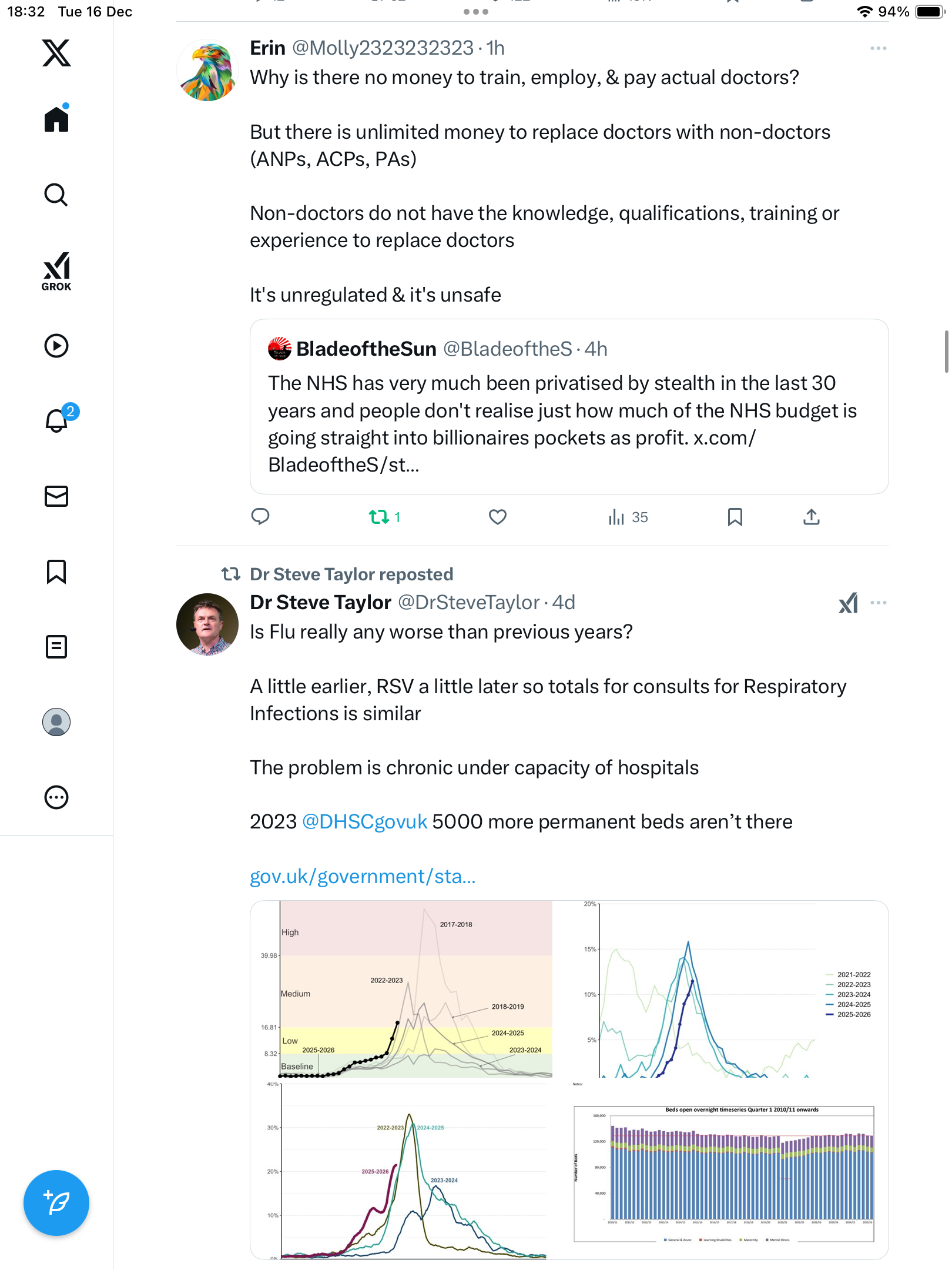
Task: Open the Home feed icon
Action: [56, 119]
